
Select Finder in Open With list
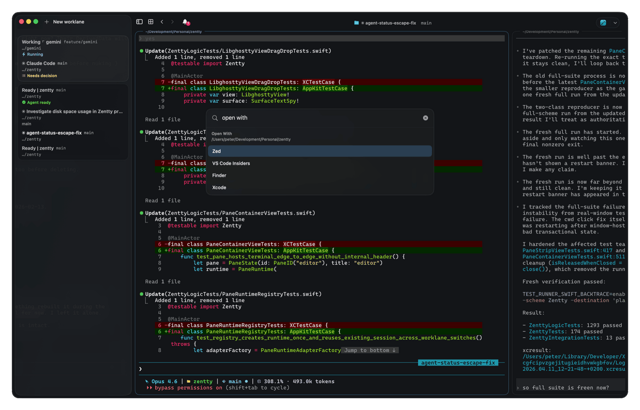point(320,175)
